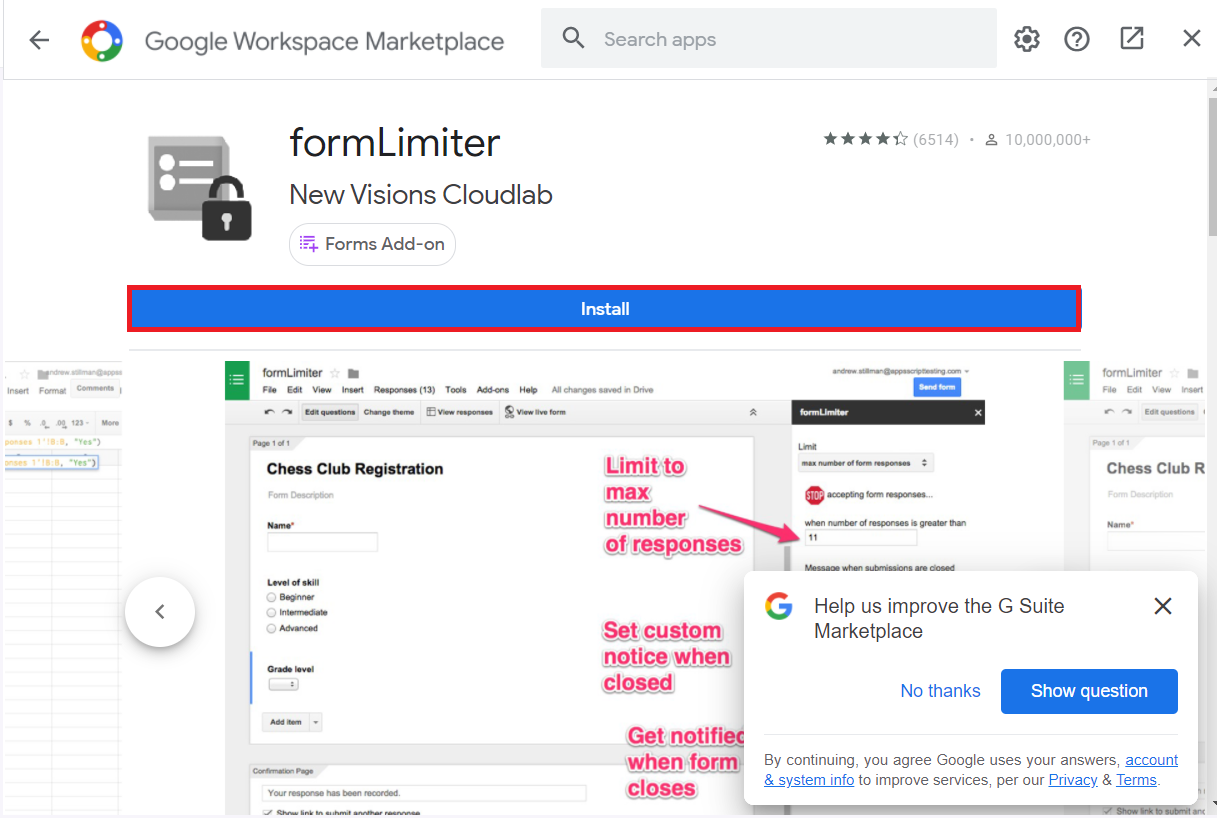Select the Beginner skill level radio button
This screenshot has width=1217, height=818.
[x=270, y=597]
